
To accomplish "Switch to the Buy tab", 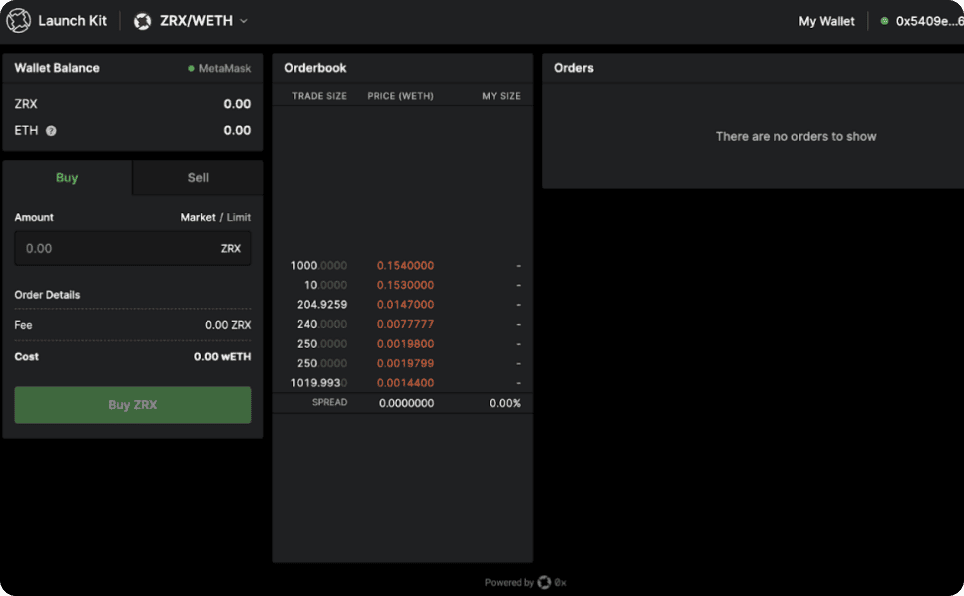I will [x=67, y=178].
